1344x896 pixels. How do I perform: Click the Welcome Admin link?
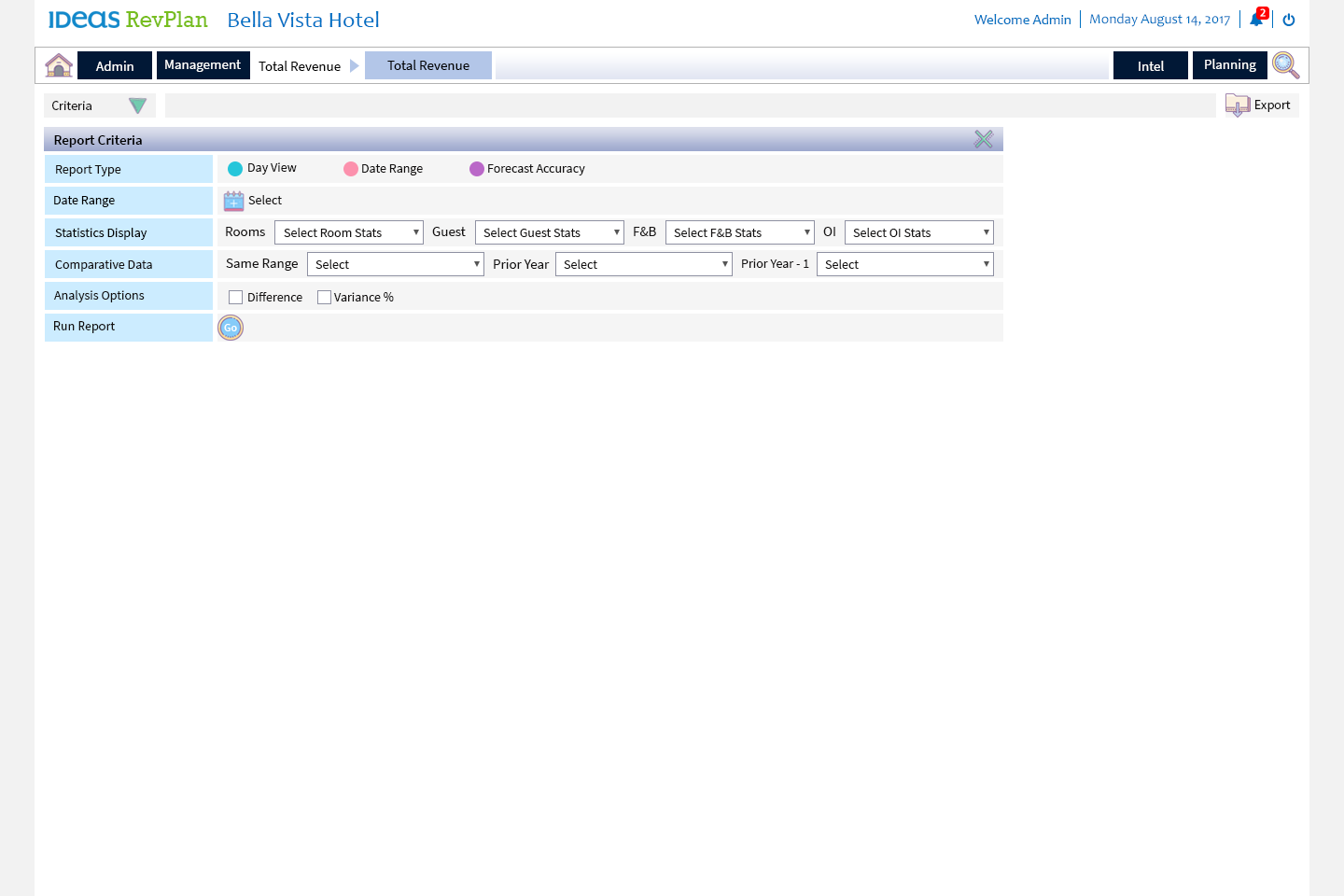coord(1022,20)
